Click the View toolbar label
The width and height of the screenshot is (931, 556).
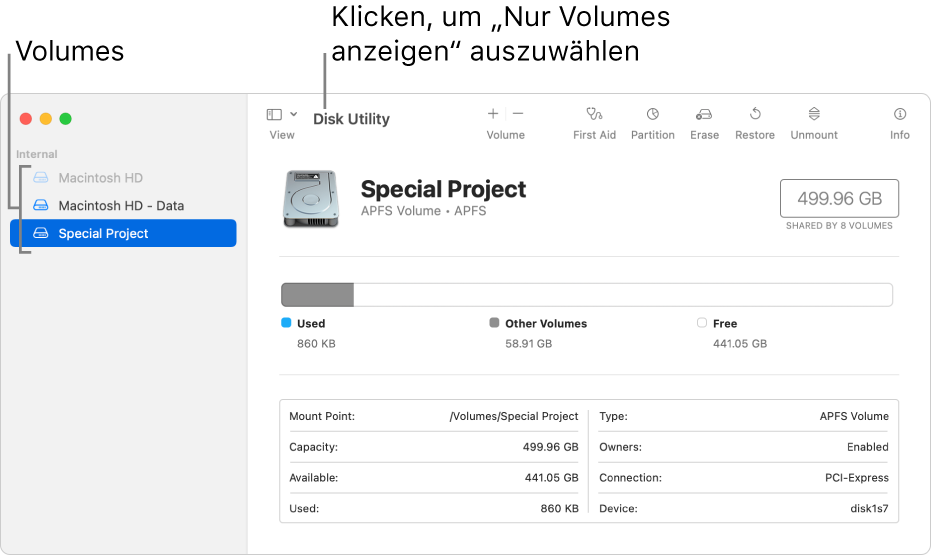tap(281, 135)
